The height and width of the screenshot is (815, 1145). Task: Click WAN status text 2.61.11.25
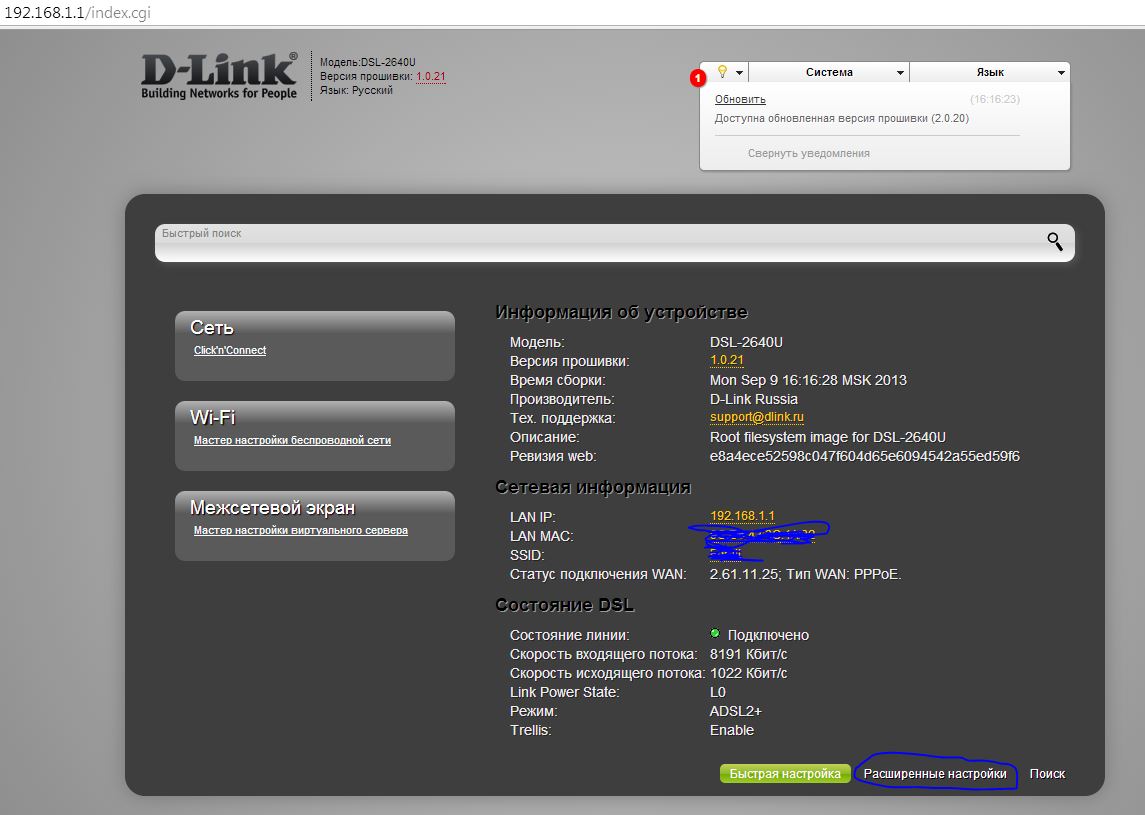743,574
